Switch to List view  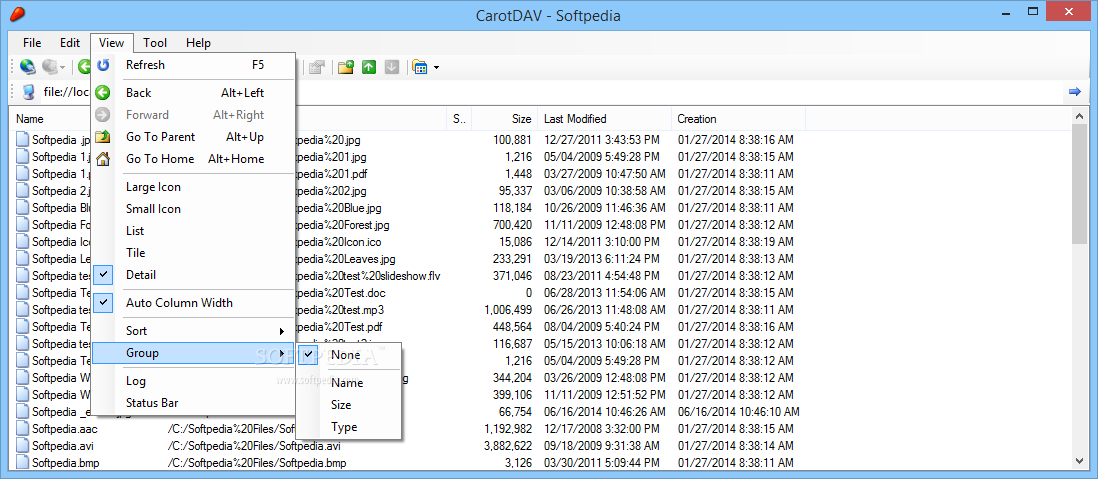pyautogui.click(x=193, y=230)
